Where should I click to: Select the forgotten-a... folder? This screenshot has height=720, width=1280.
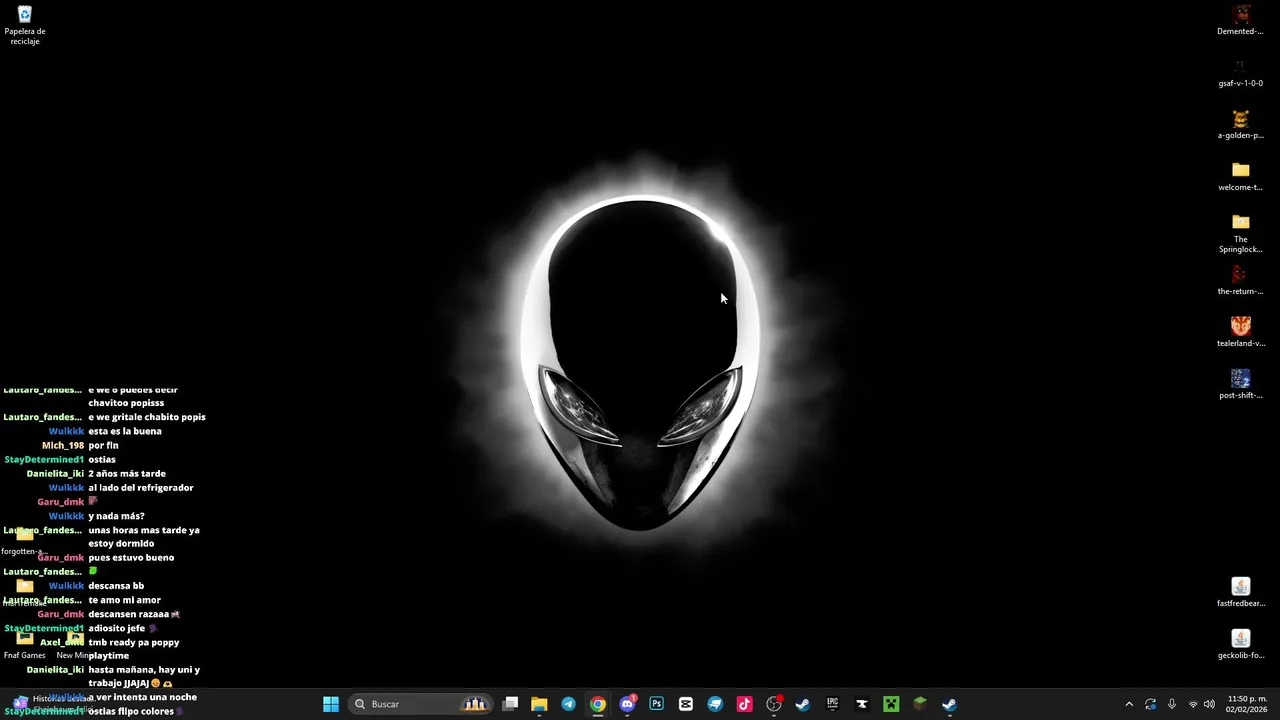point(25,540)
